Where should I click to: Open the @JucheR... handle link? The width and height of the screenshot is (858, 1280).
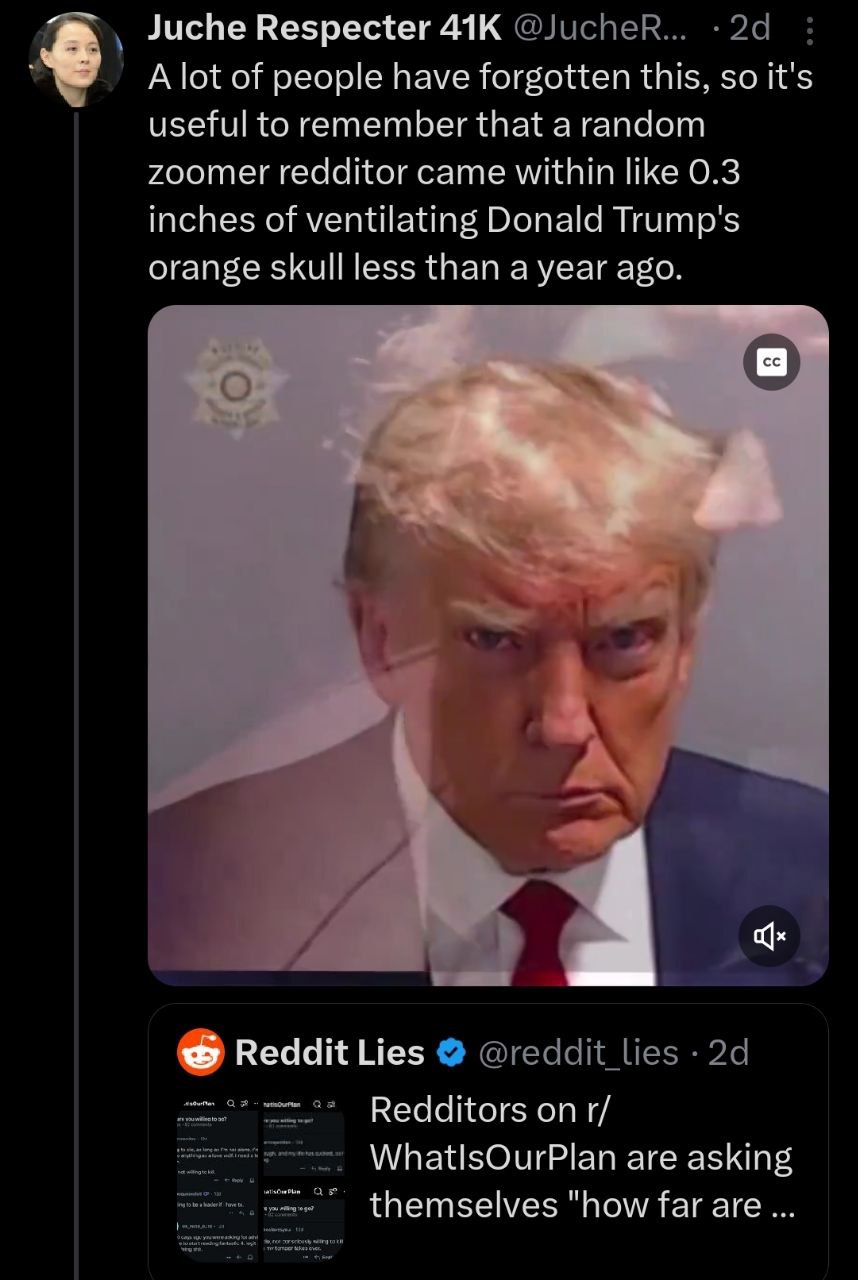click(600, 29)
